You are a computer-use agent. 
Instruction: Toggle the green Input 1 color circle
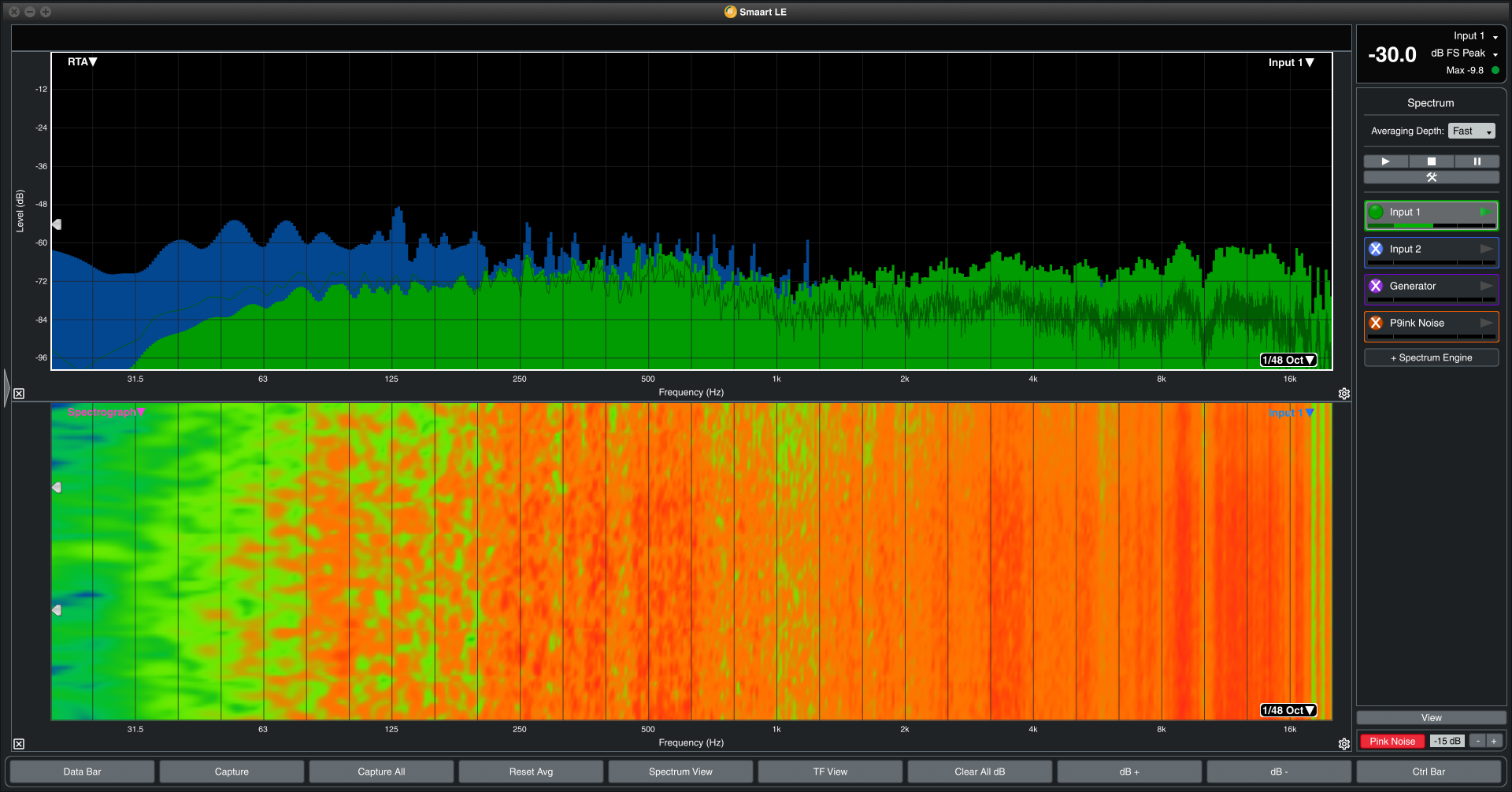tap(1376, 212)
